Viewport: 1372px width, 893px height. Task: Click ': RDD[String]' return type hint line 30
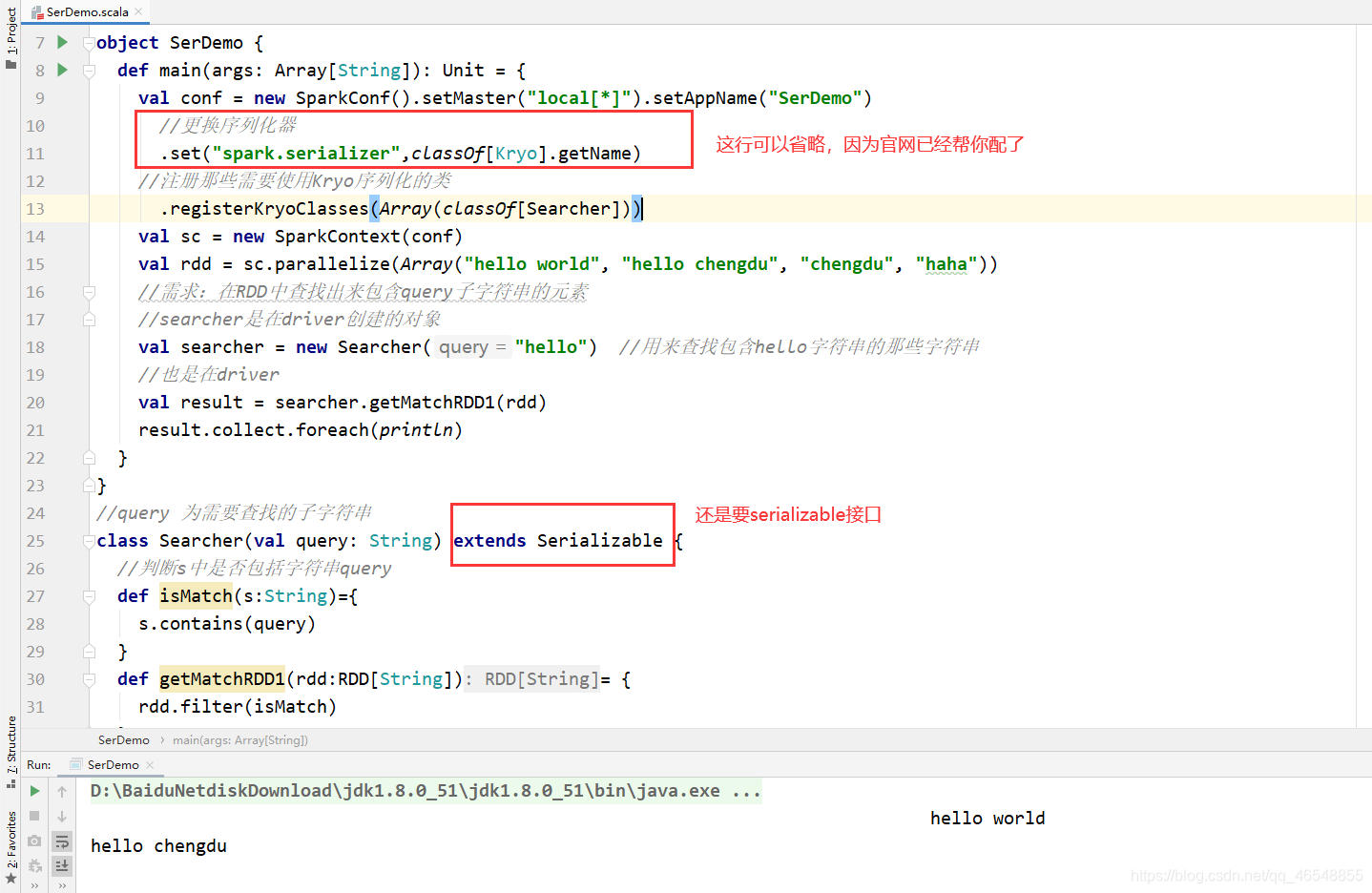click(531, 678)
